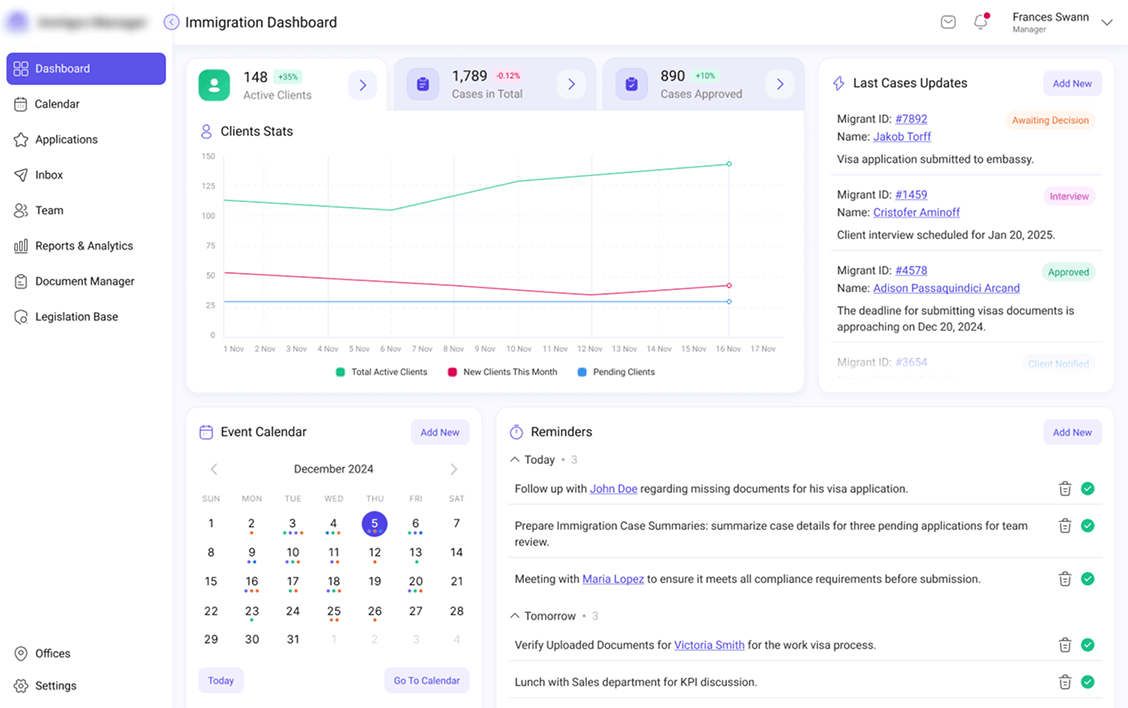
Task: Open Frances Swann user profile dropdown
Action: pyautogui.click(x=1106, y=23)
